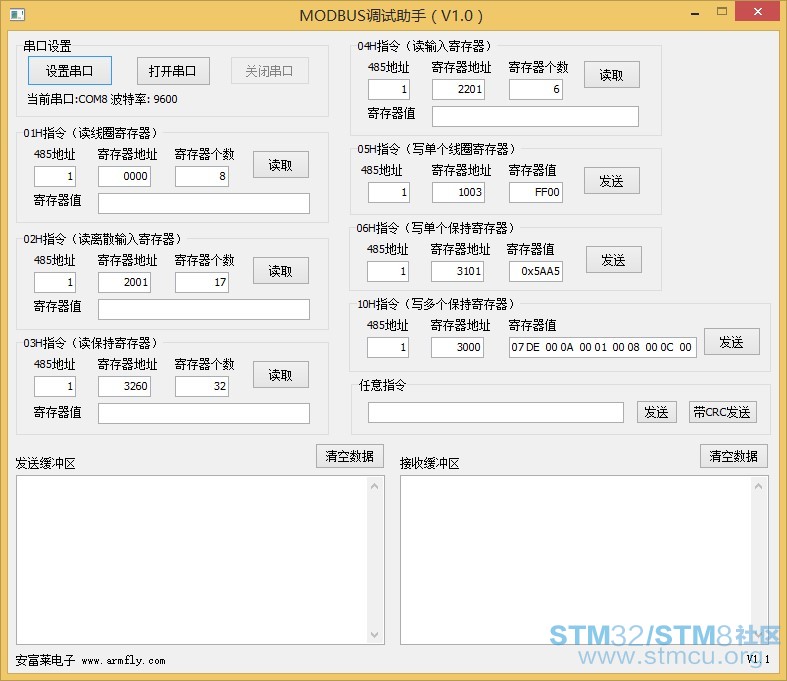
Task: Clear receive buffer with 清空数据
Action: click(x=734, y=456)
